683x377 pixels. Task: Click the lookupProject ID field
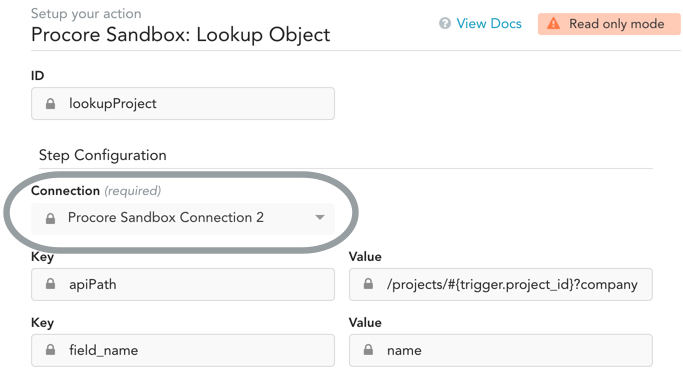[x=183, y=104]
